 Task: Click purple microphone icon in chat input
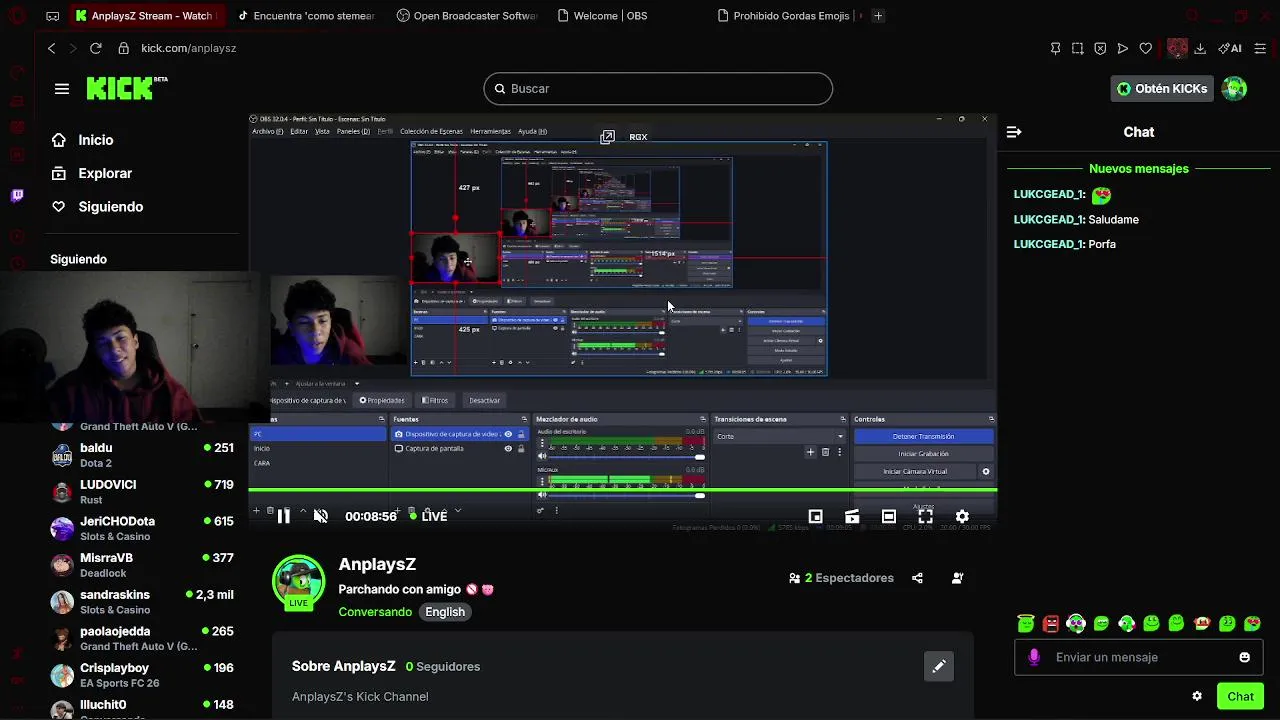(x=1034, y=657)
